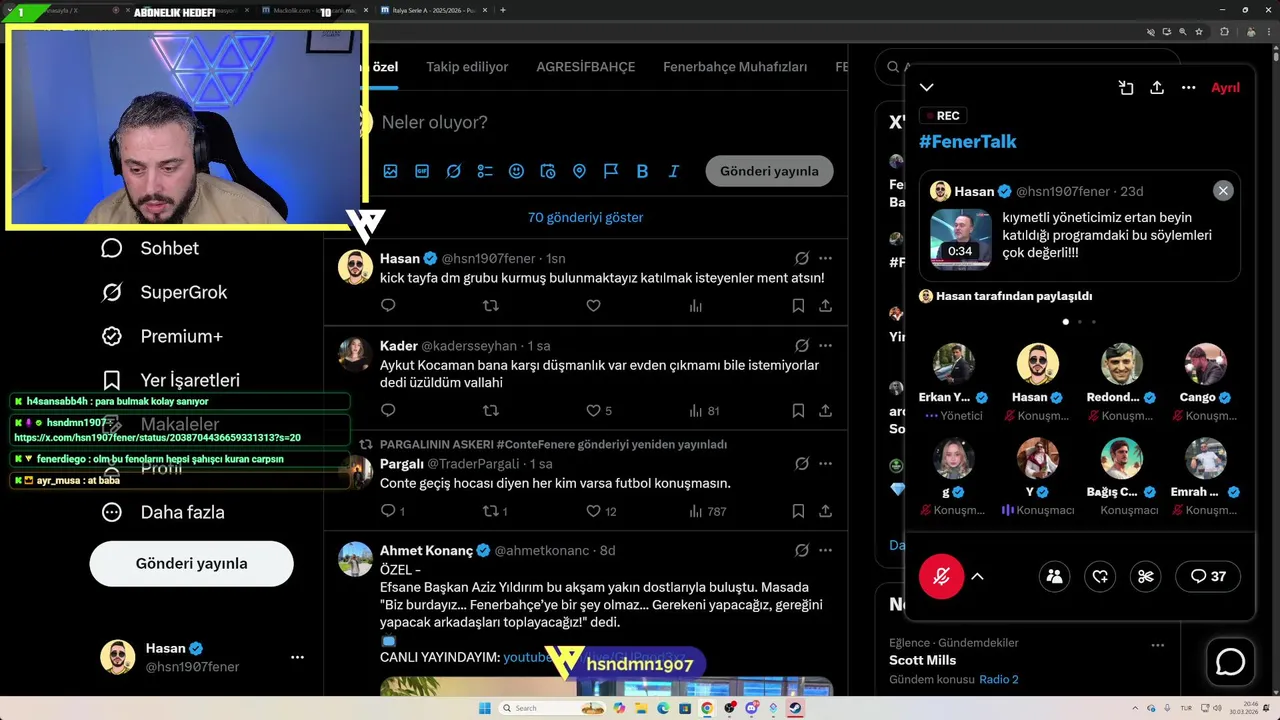Open the floating chat bubble button

coord(1230,662)
